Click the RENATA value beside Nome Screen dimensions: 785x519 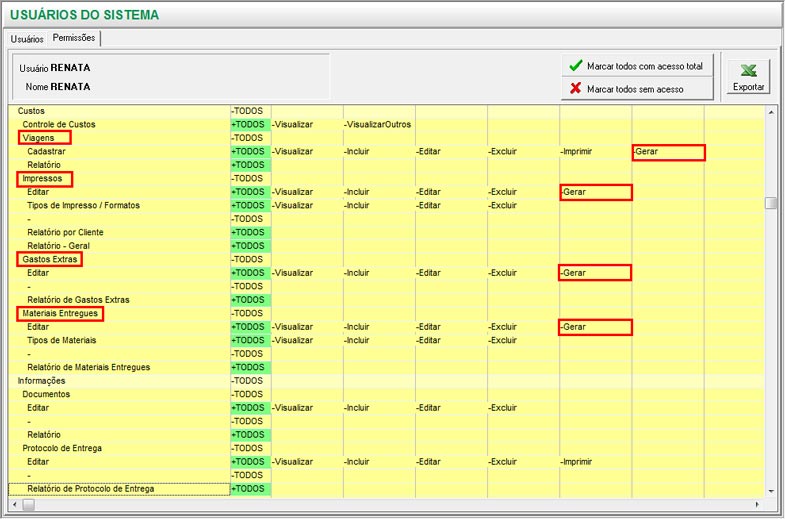click(x=71, y=87)
